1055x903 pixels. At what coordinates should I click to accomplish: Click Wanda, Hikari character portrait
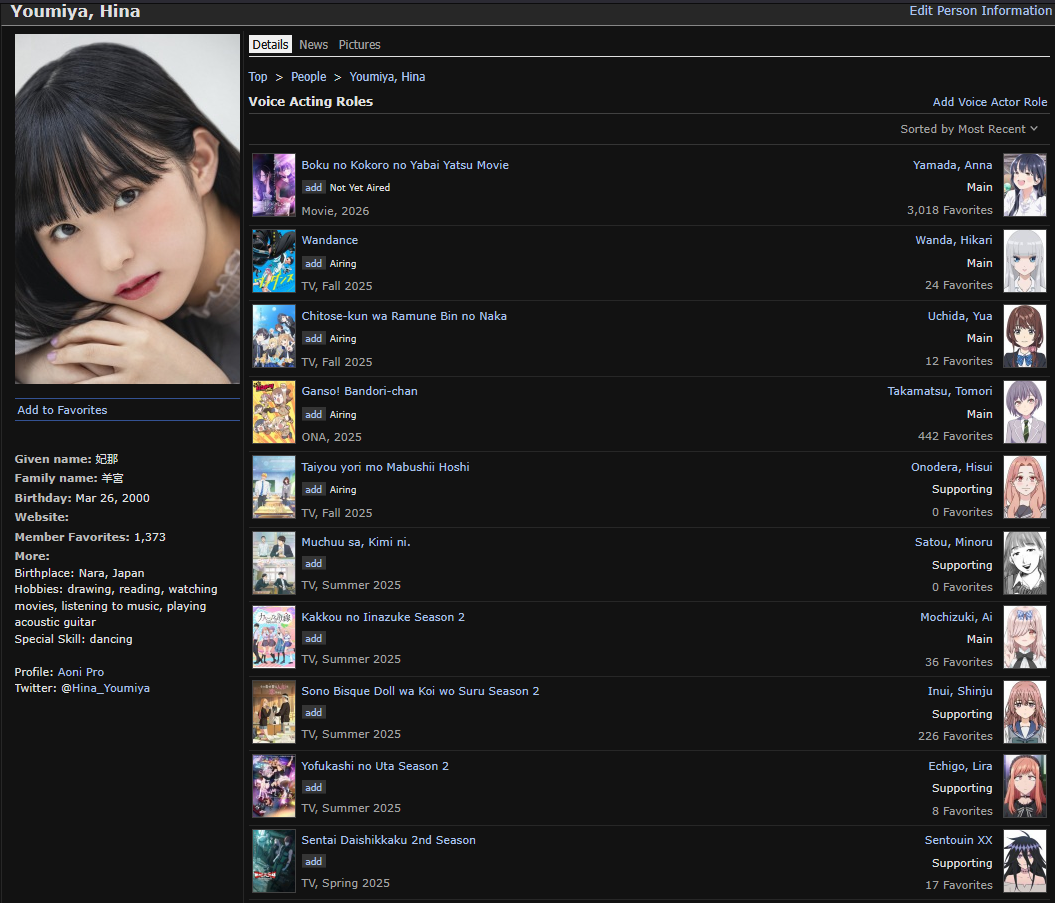pos(1025,261)
